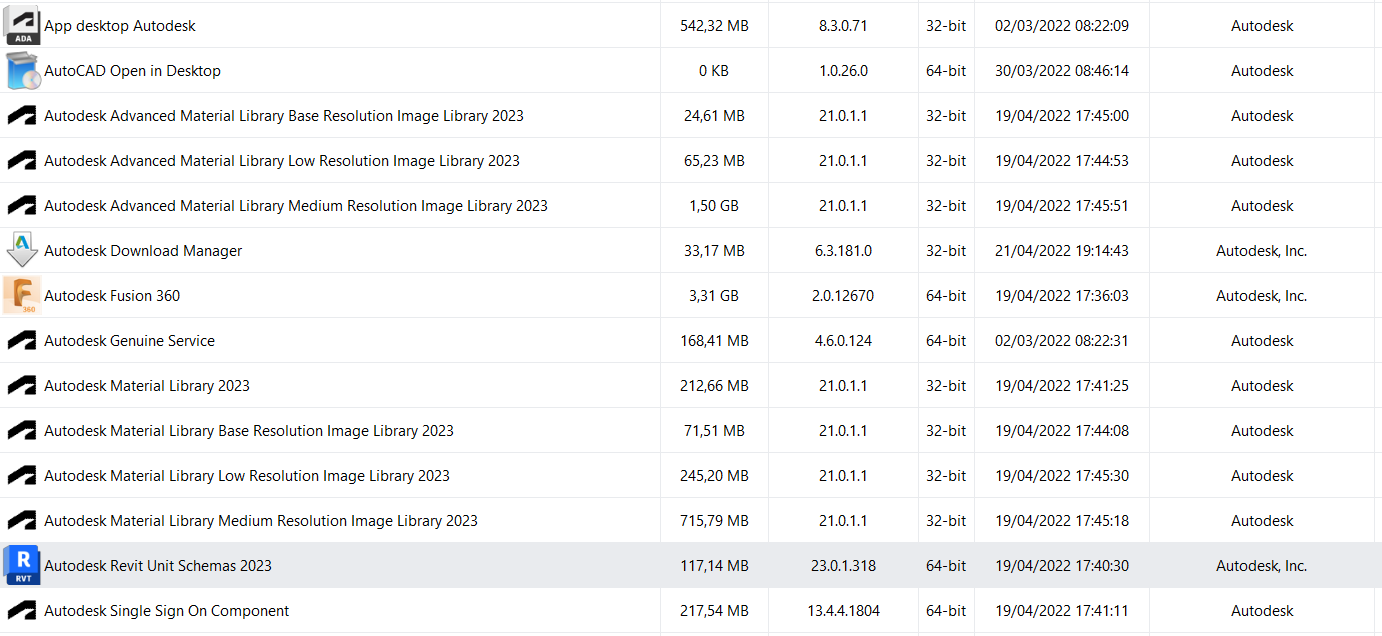Viewport: 1382px width, 636px height.
Task: Click date 19/04/2022 17:36:03
Action: [1062, 296]
